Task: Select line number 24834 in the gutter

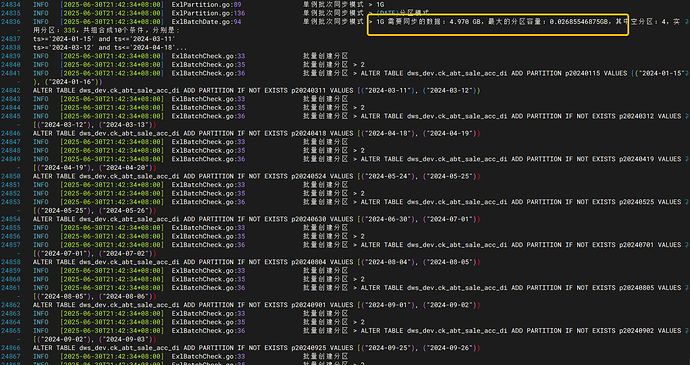Action: 10,4
